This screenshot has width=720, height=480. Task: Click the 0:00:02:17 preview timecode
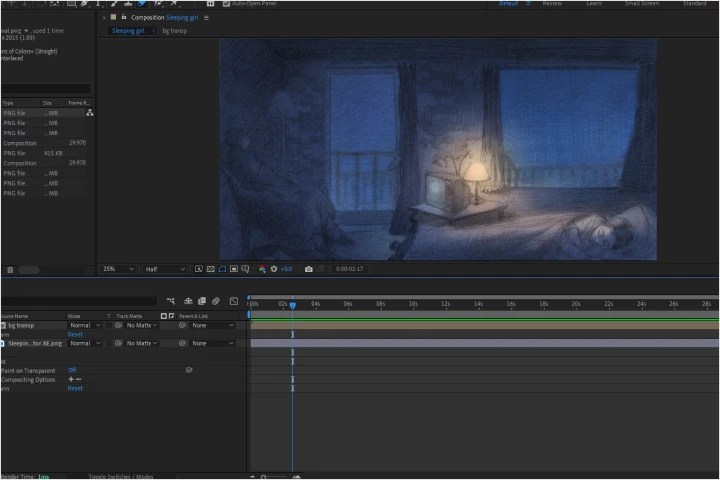click(349, 269)
